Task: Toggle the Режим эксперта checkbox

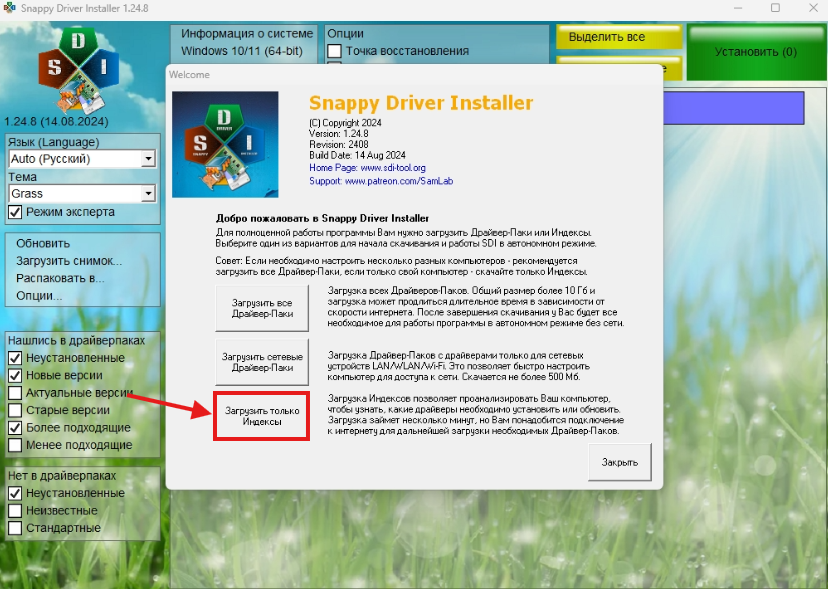Action: pyautogui.click(x=15, y=212)
